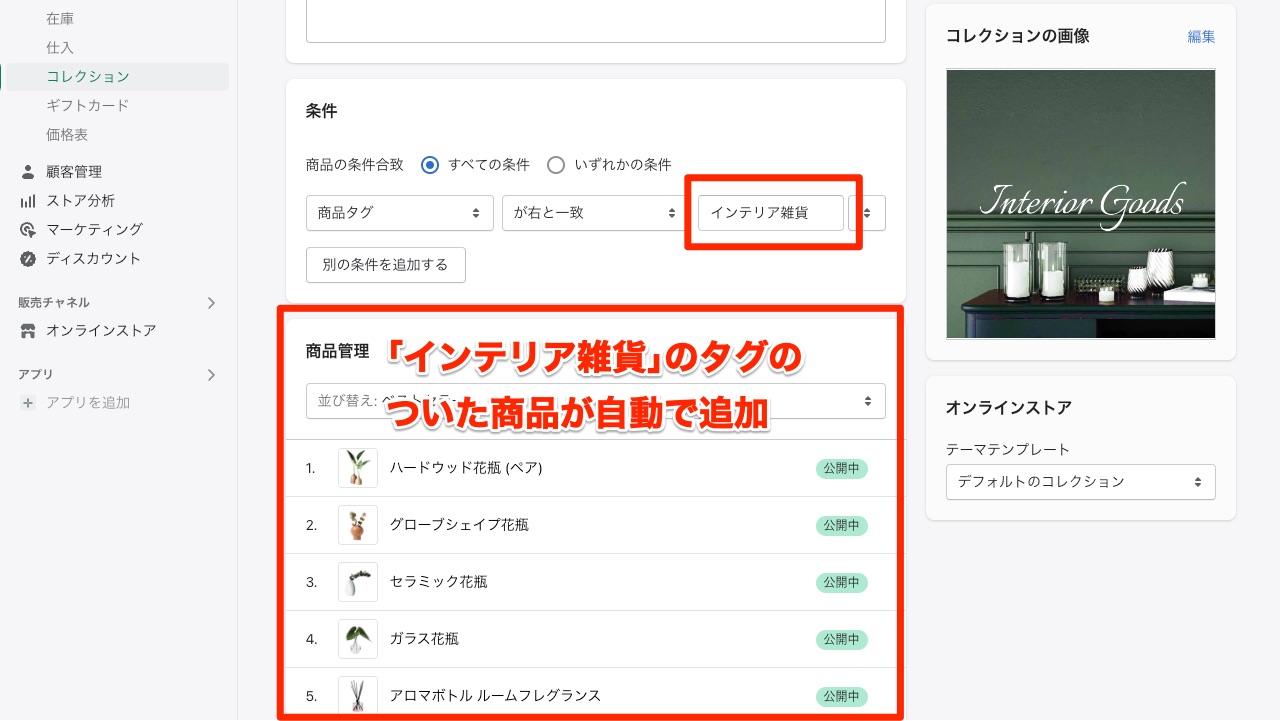Go to ディスカウント in the sidebar
This screenshot has height=721, width=1280.
click(94, 259)
